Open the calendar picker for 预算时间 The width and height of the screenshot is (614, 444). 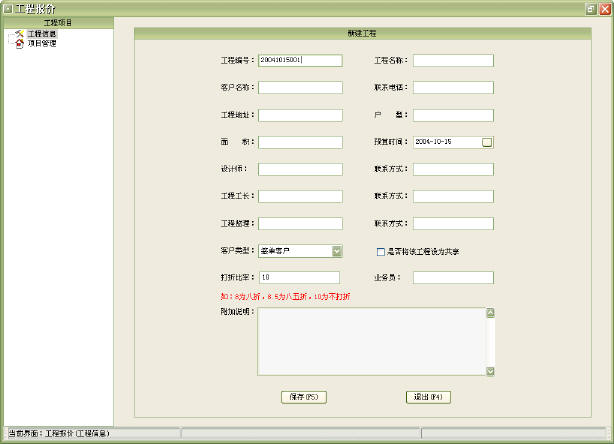pos(487,142)
